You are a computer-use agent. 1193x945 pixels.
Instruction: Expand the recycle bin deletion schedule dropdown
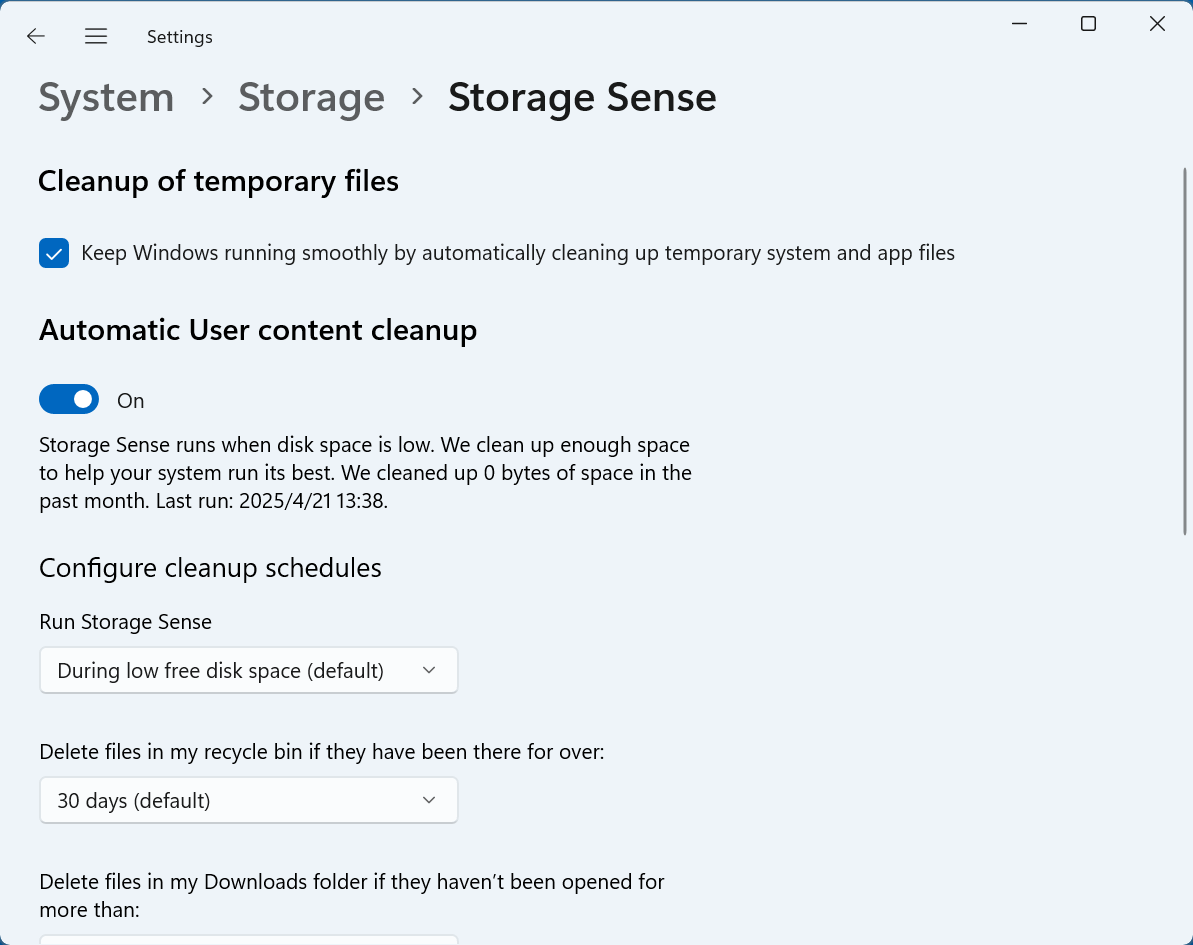(248, 800)
